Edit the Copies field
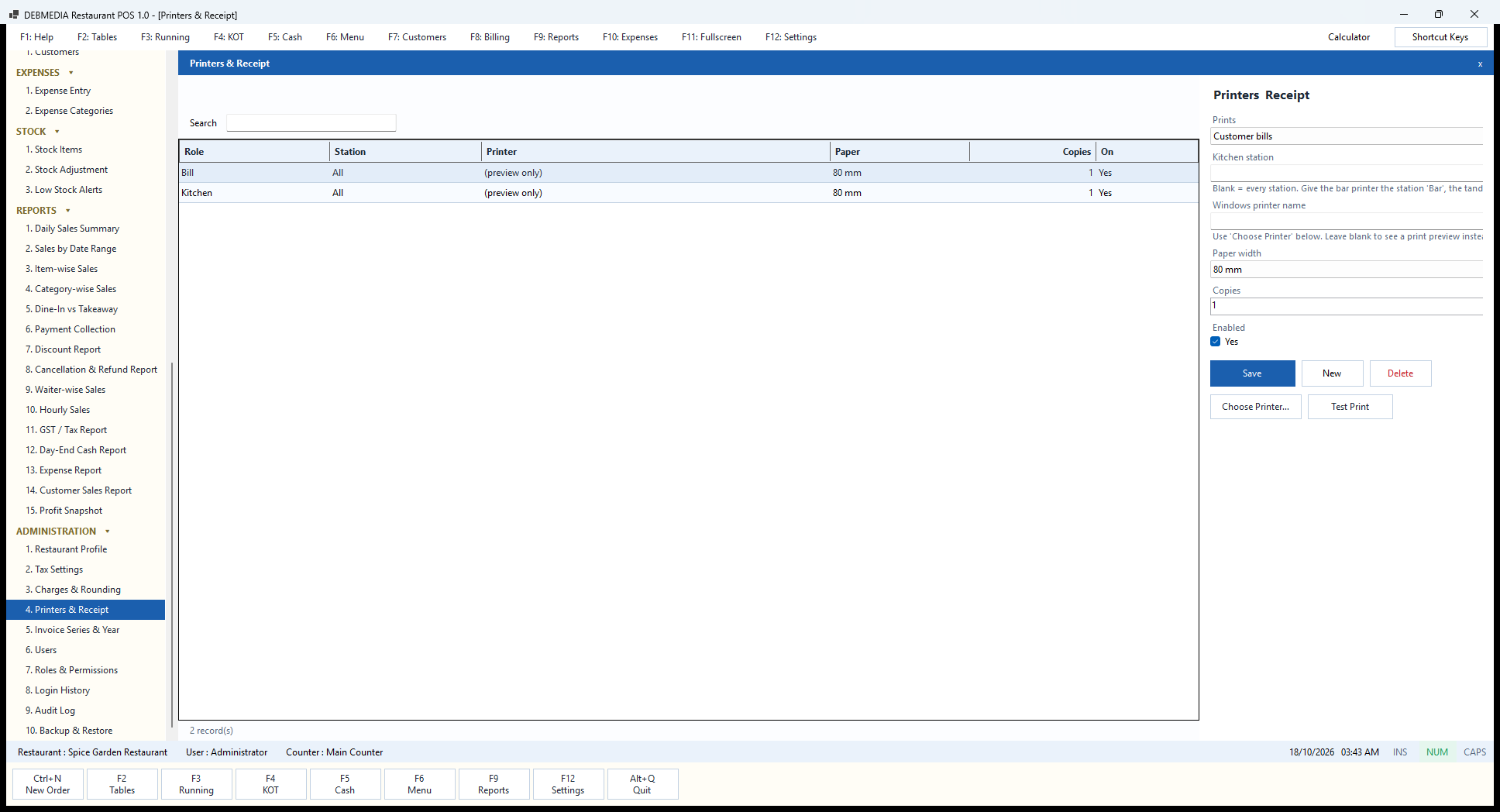The width and height of the screenshot is (1500, 812). pyautogui.click(x=1347, y=306)
